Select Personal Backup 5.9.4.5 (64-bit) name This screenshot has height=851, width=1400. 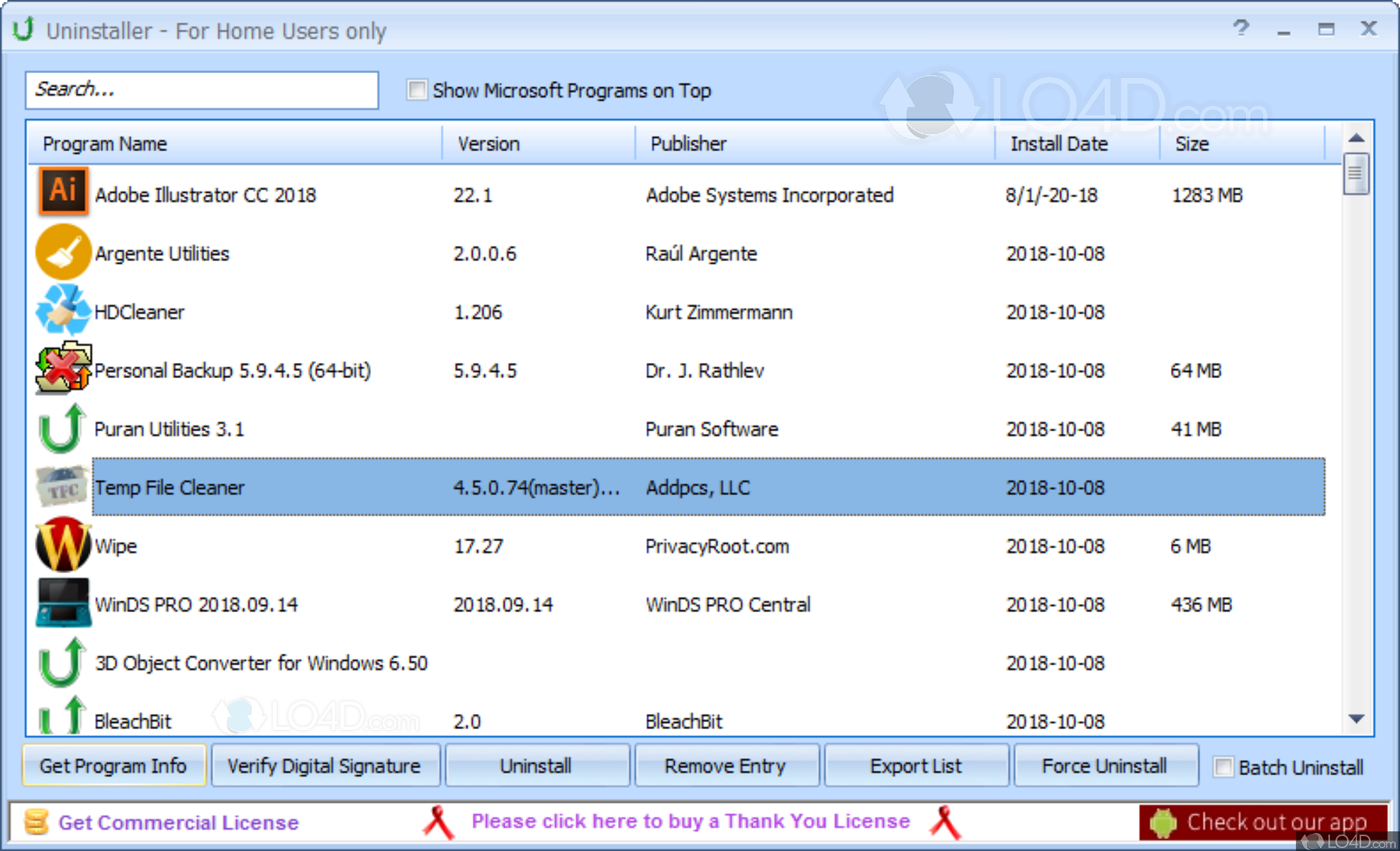(x=233, y=370)
